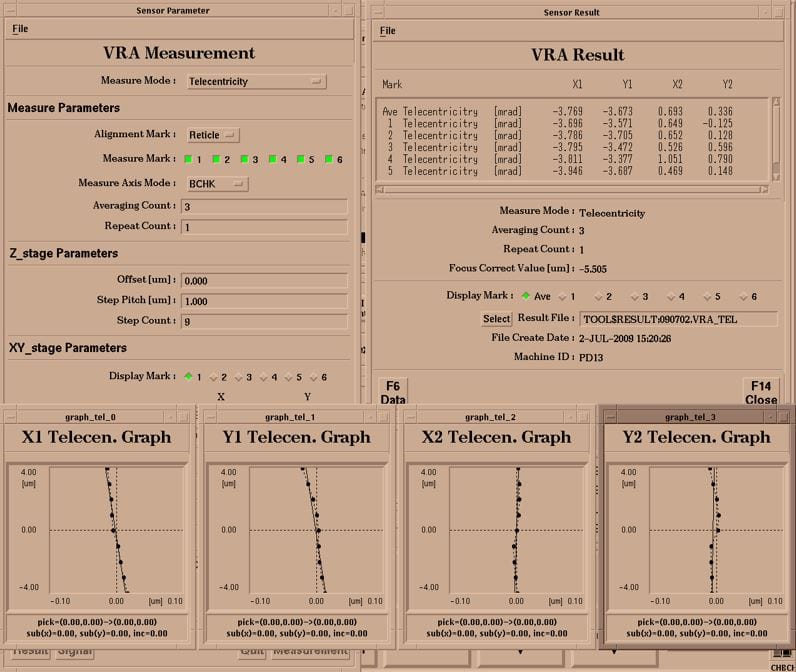796x672 pixels.
Task: Open window menu of graph_tel_2 window
Action: point(410,417)
